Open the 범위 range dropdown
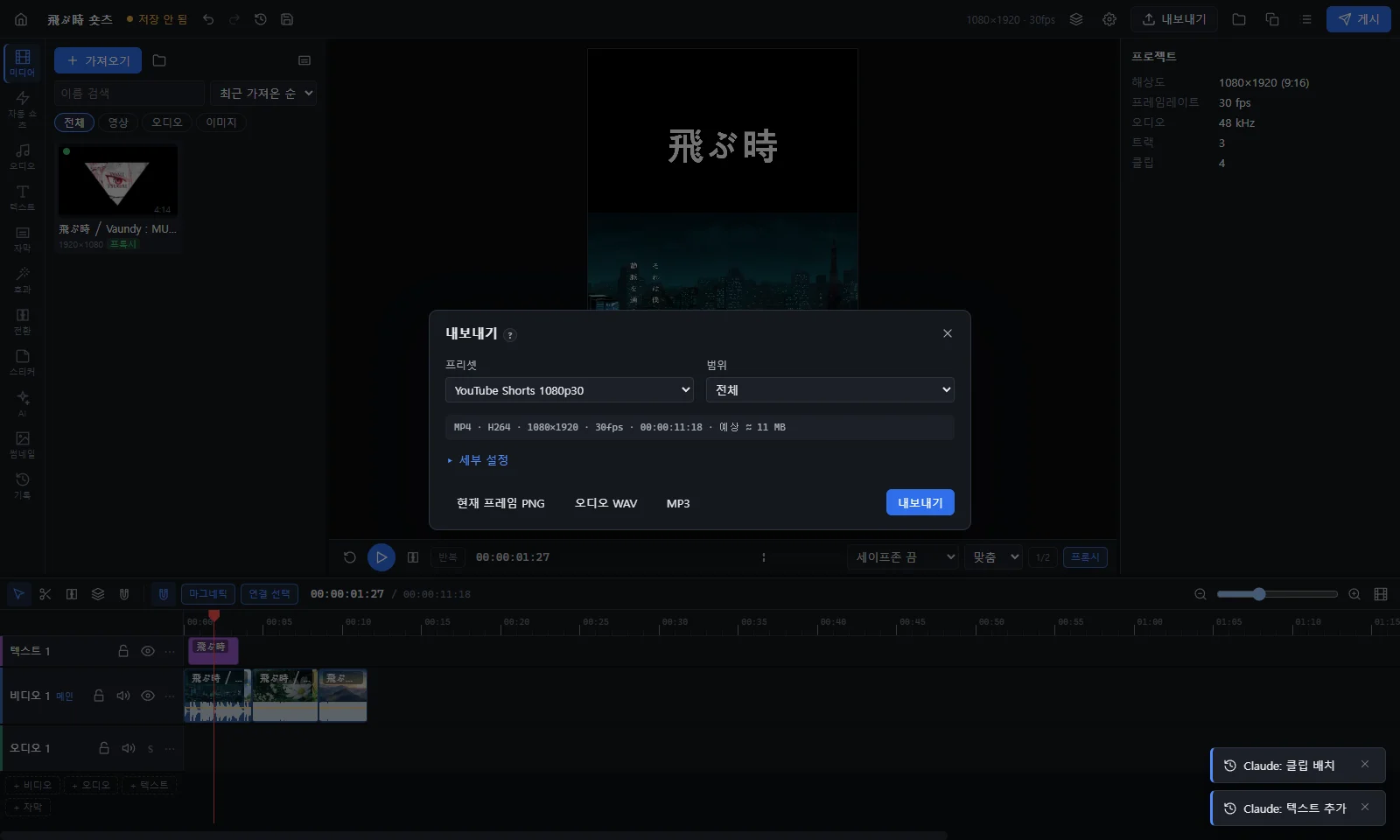The height and width of the screenshot is (840, 1400). [830, 390]
